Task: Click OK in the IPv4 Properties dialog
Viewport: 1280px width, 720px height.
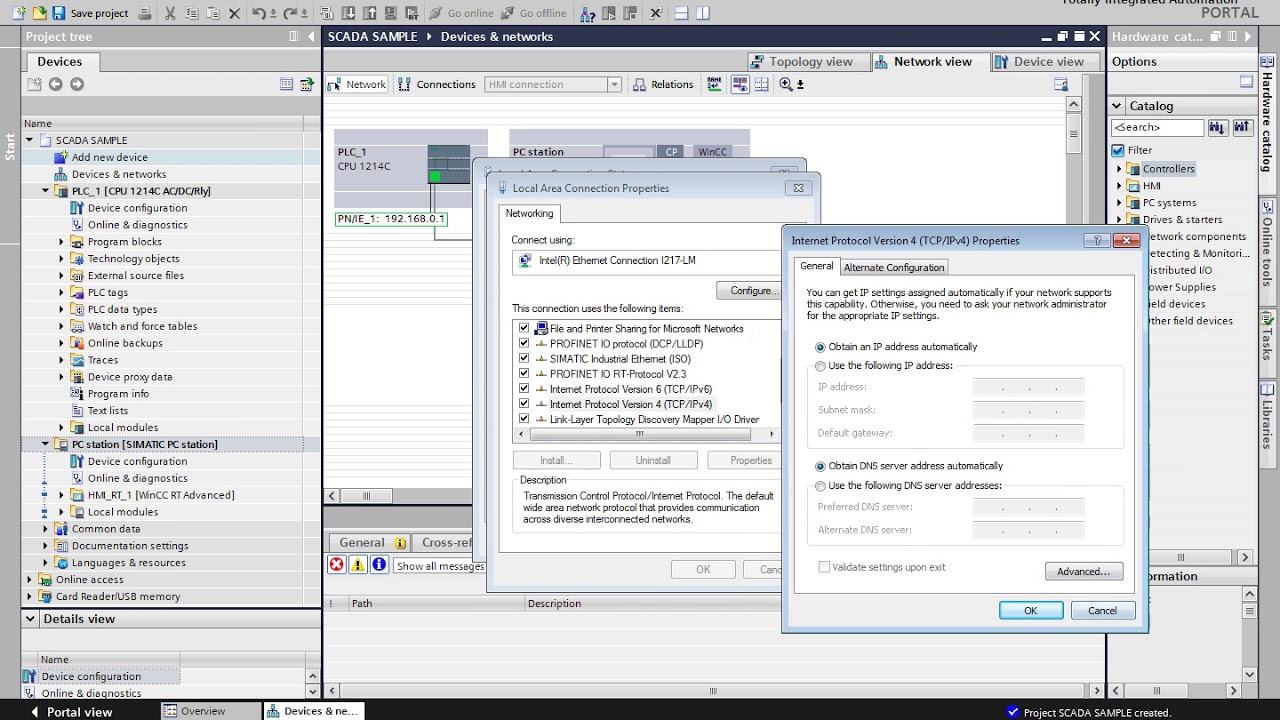Action: [1031, 611]
